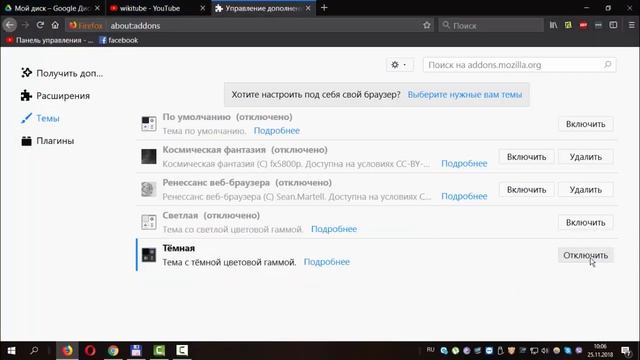Click the По умолчанию theme thumbnail
640x360 pixels.
click(149, 124)
